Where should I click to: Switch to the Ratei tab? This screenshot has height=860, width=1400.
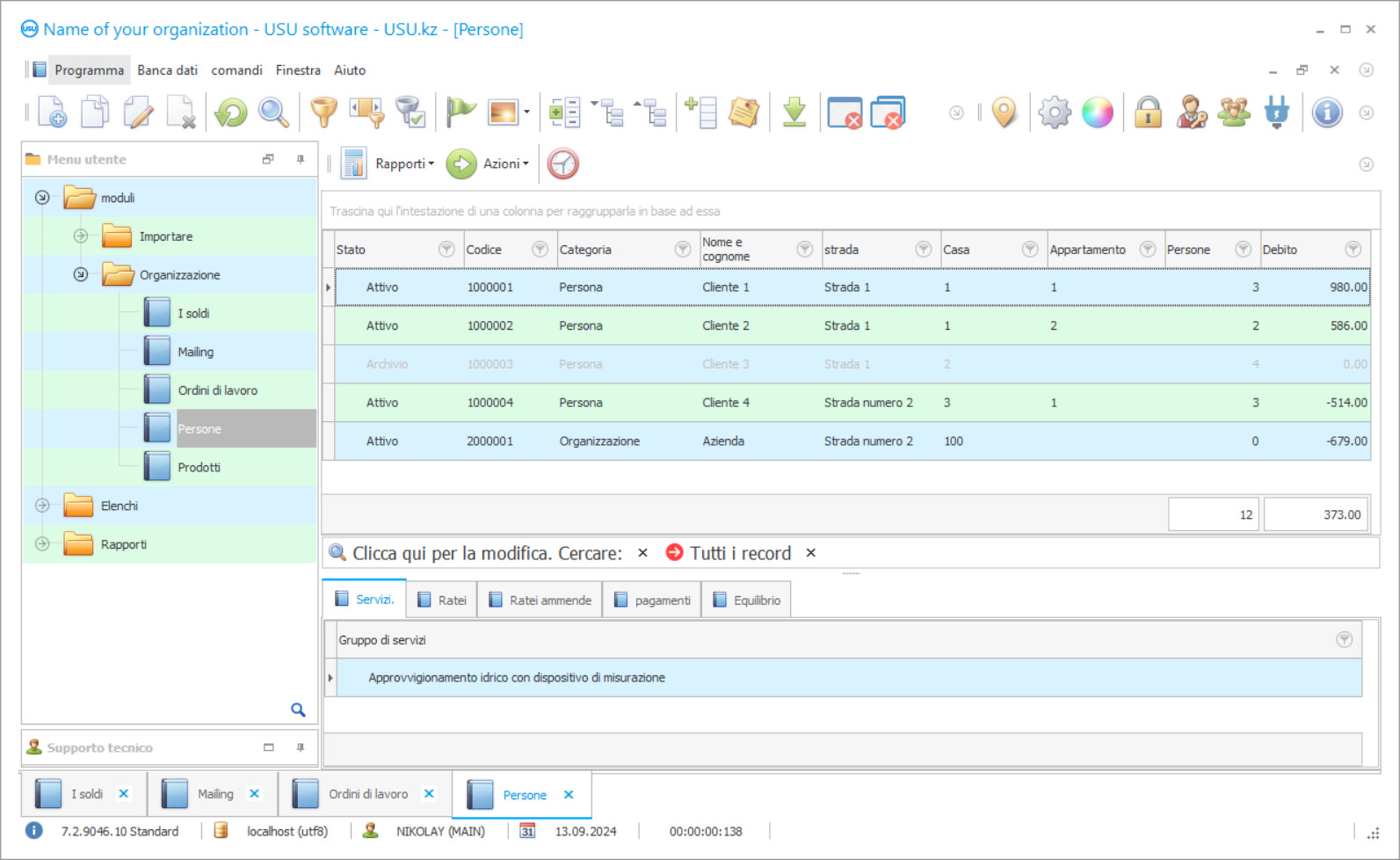click(442, 600)
